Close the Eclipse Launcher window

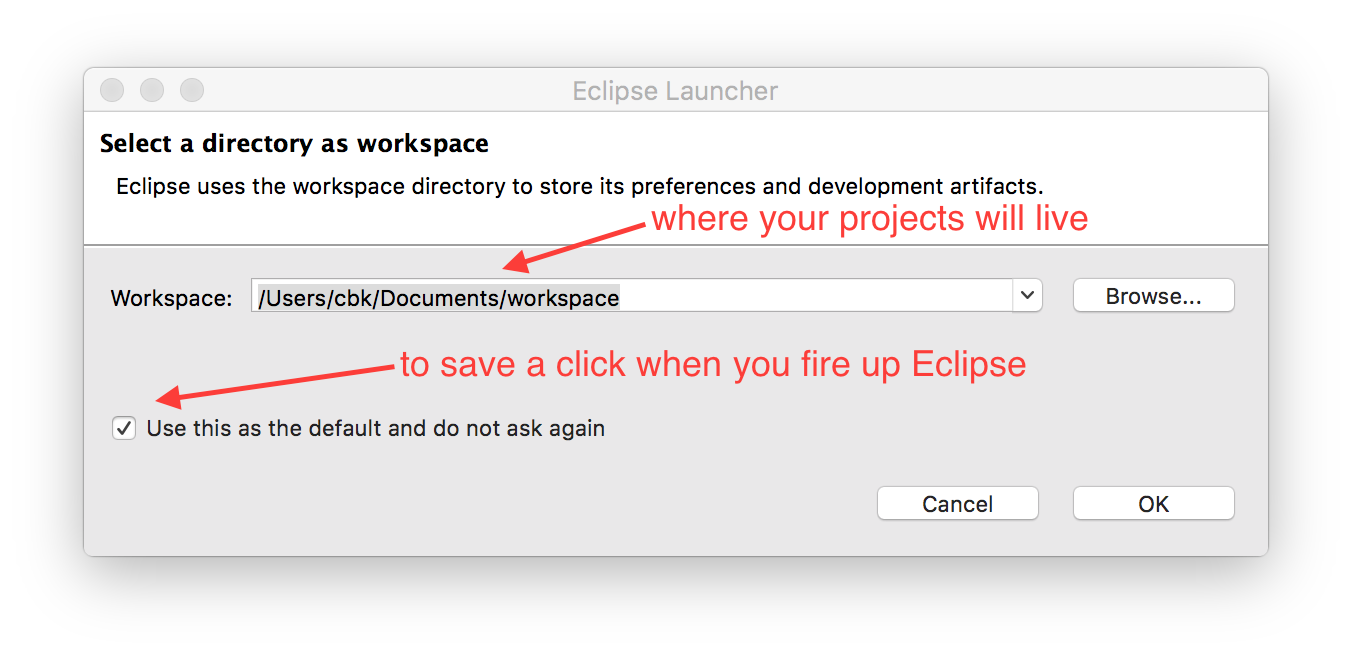pyautogui.click(x=112, y=90)
